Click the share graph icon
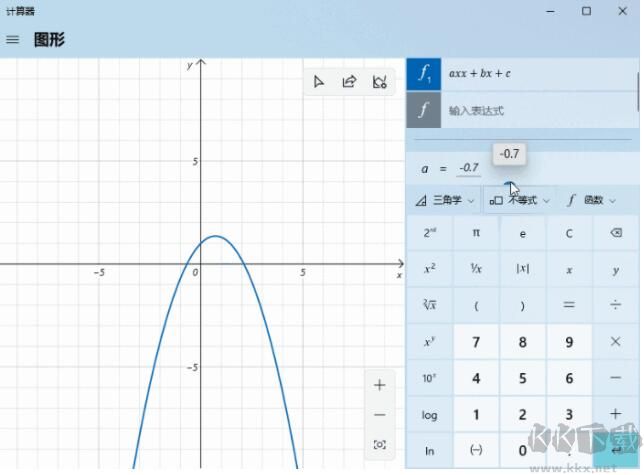This screenshot has height=475, width=644. click(349, 82)
